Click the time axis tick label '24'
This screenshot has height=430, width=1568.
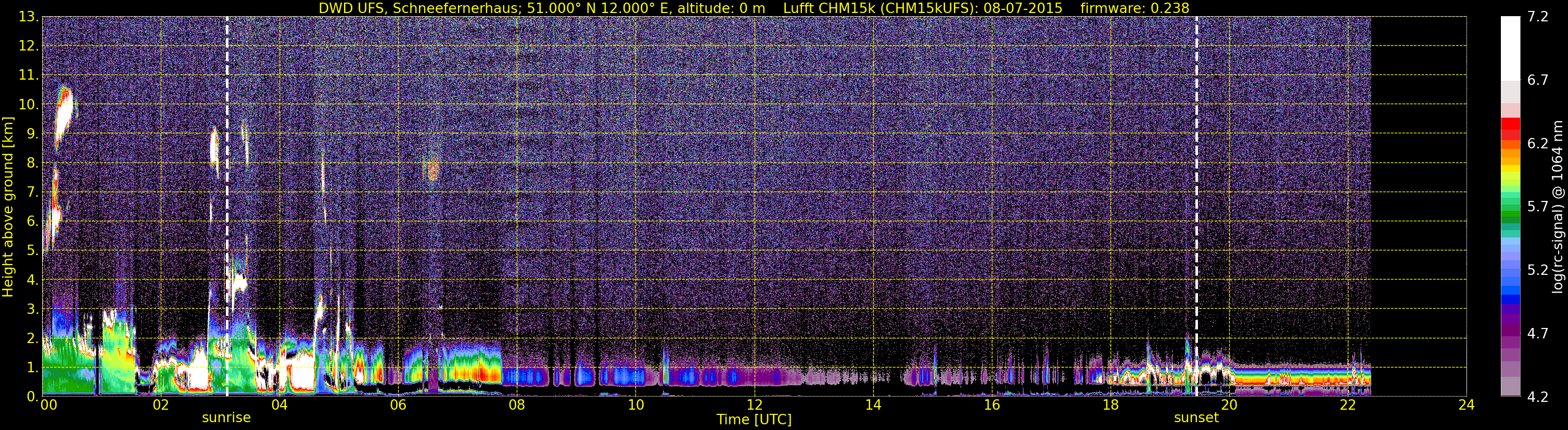pyautogui.click(x=1467, y=406)
